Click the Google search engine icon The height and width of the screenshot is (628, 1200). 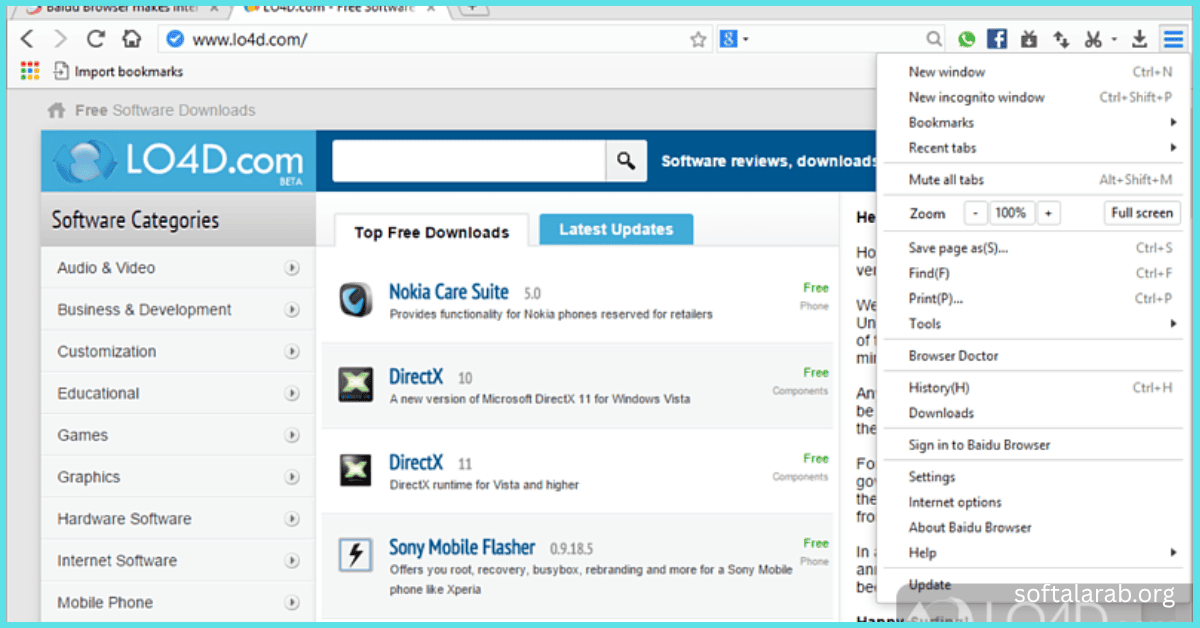pyautogui.click(x=729, y=39)
